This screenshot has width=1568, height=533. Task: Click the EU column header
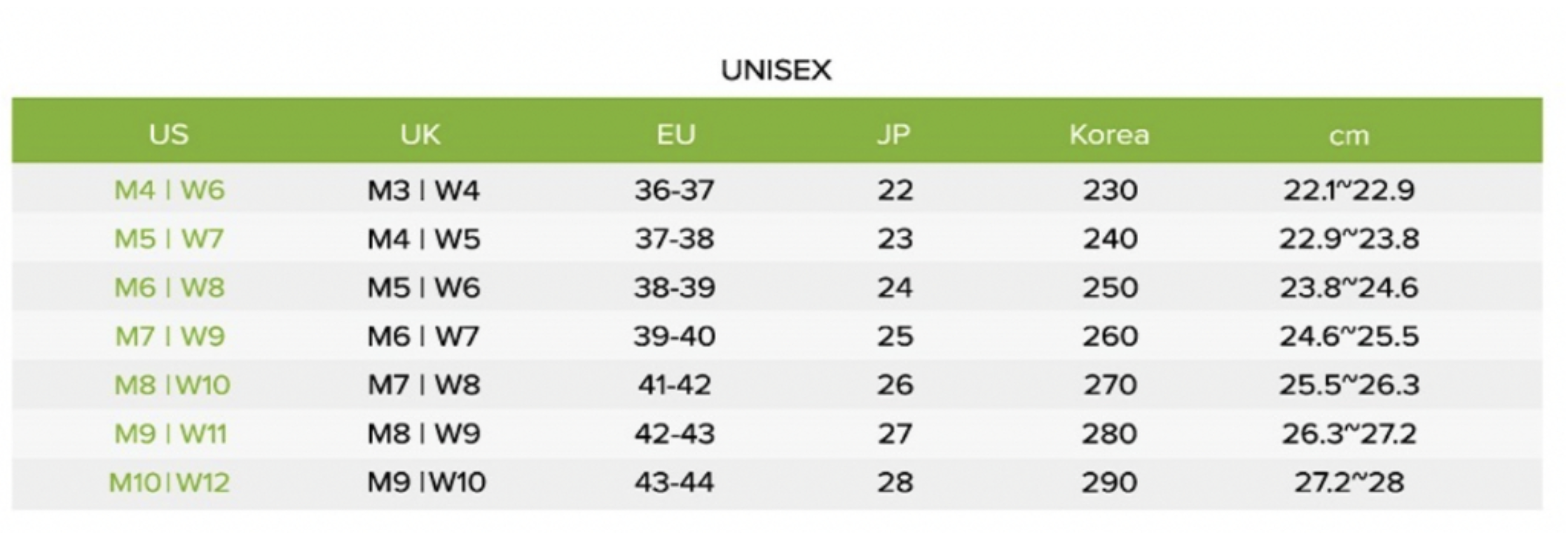(x=676, y=135)
